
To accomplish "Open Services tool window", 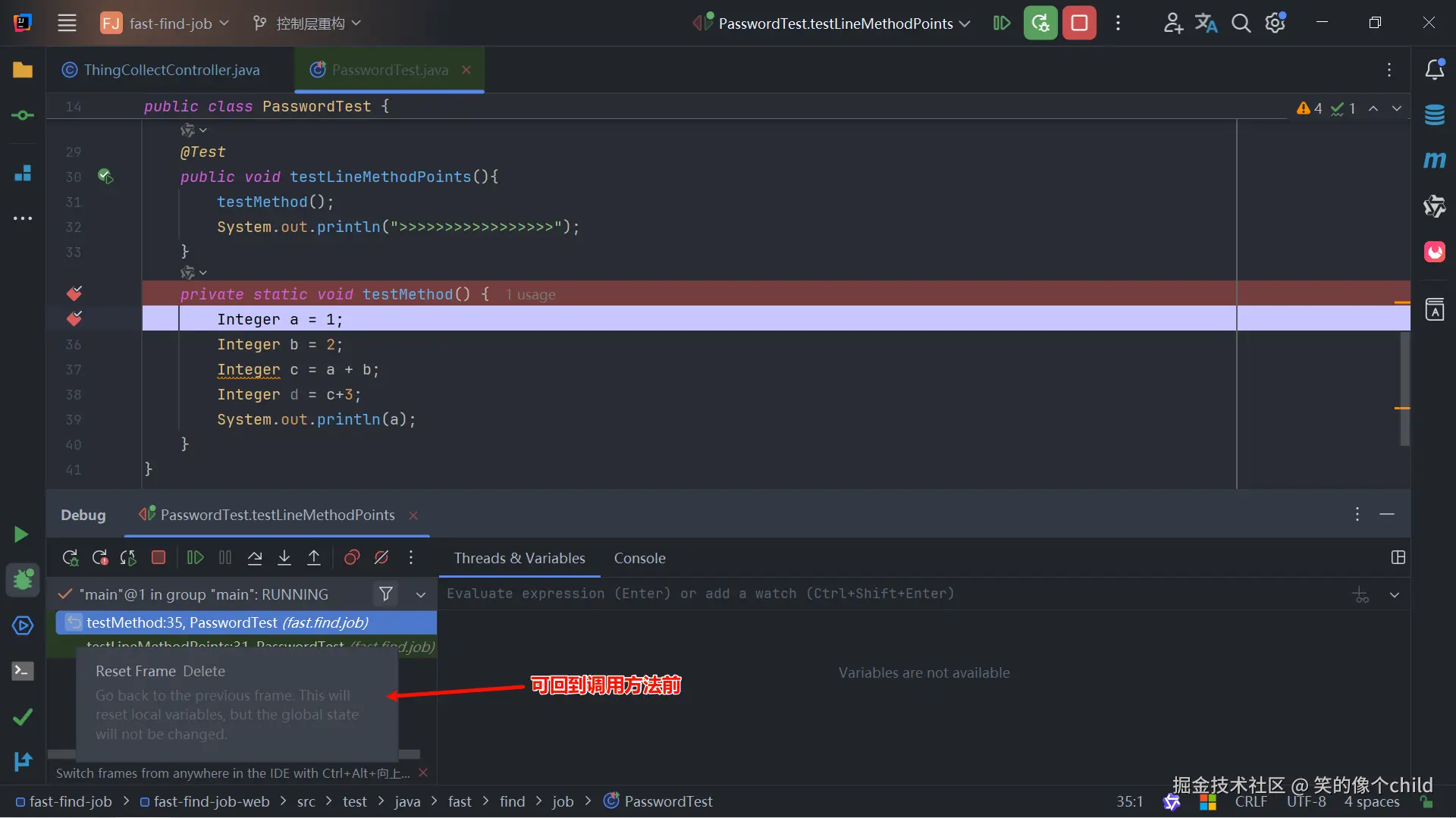I will [x=23, y=625].
